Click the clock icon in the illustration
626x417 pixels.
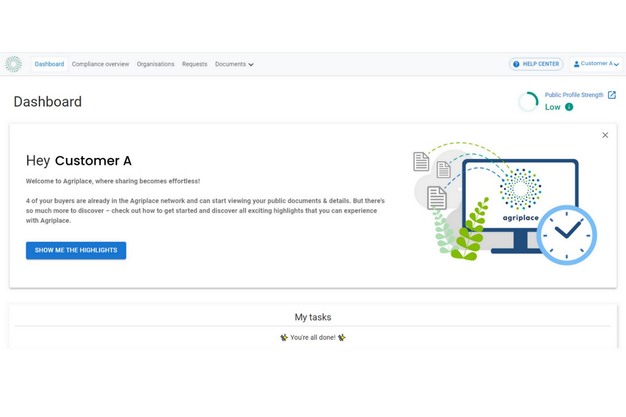(566, 234)
